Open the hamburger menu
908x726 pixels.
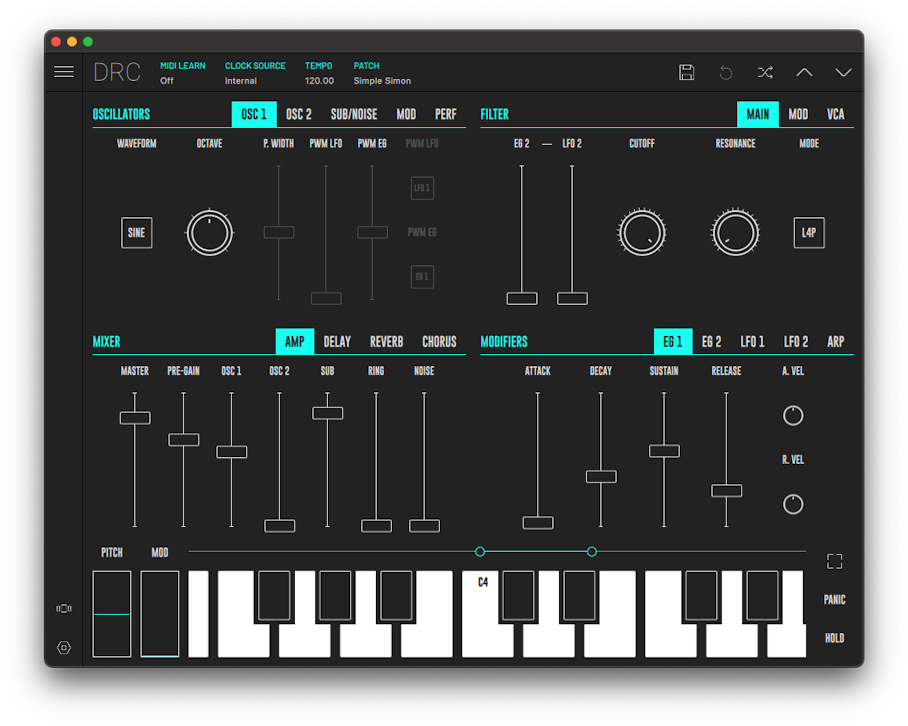point(64,72)
